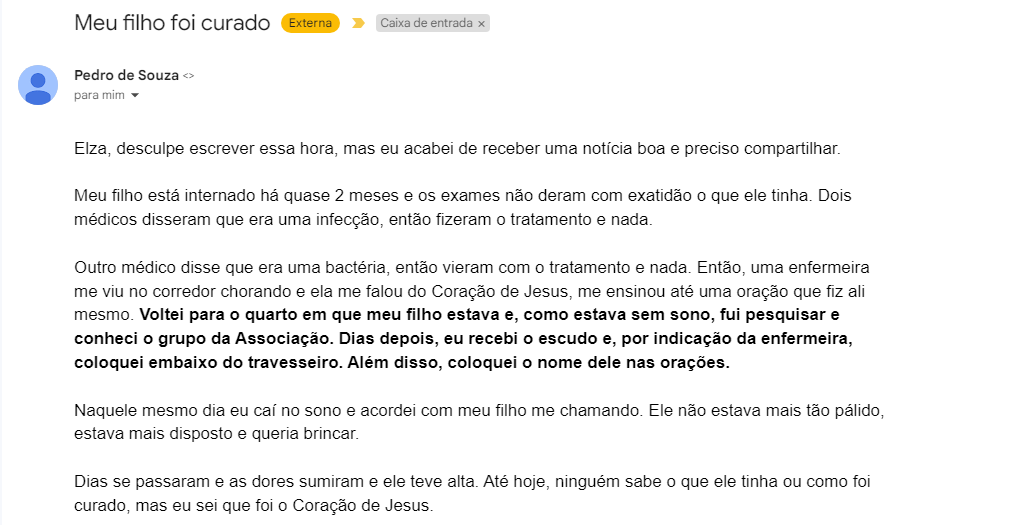The width and height of the screenshot is (1015, 528).
Task: Click the yellow Externa badge
Action: (x=310, y=23)
